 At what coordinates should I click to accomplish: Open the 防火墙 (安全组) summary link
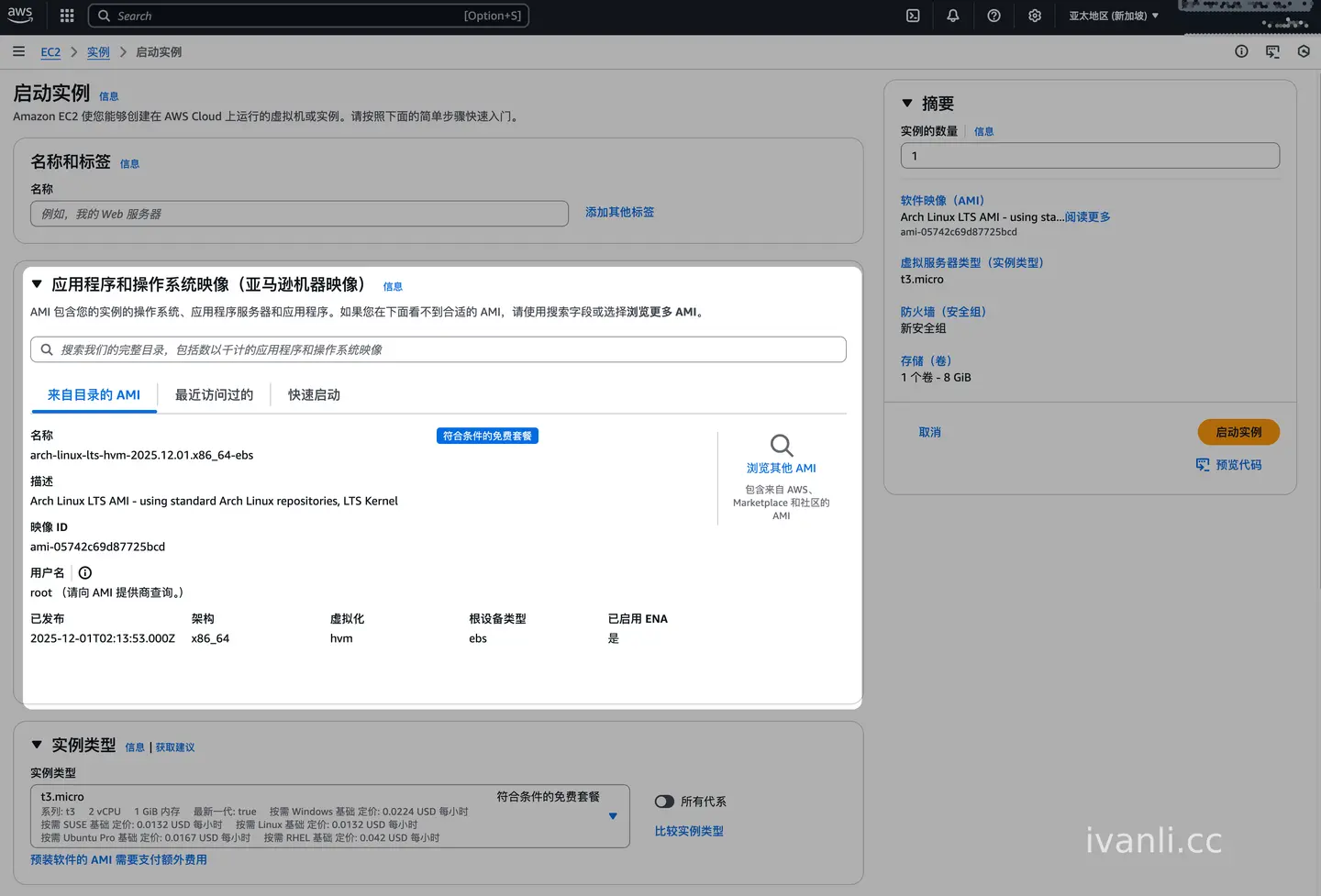(943, 312)
